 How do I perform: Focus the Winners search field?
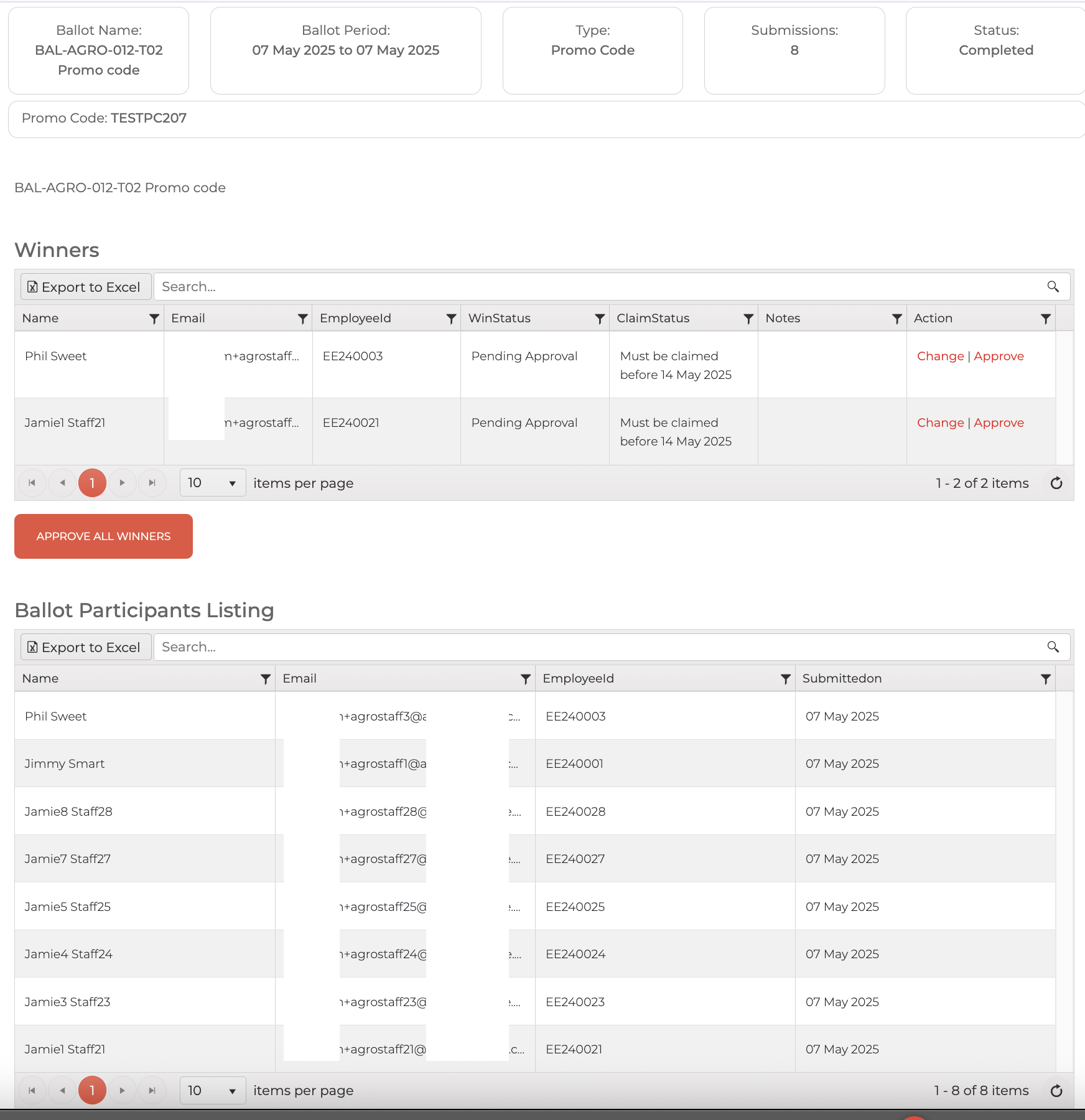pyautogui.click(x=597, y=287)
